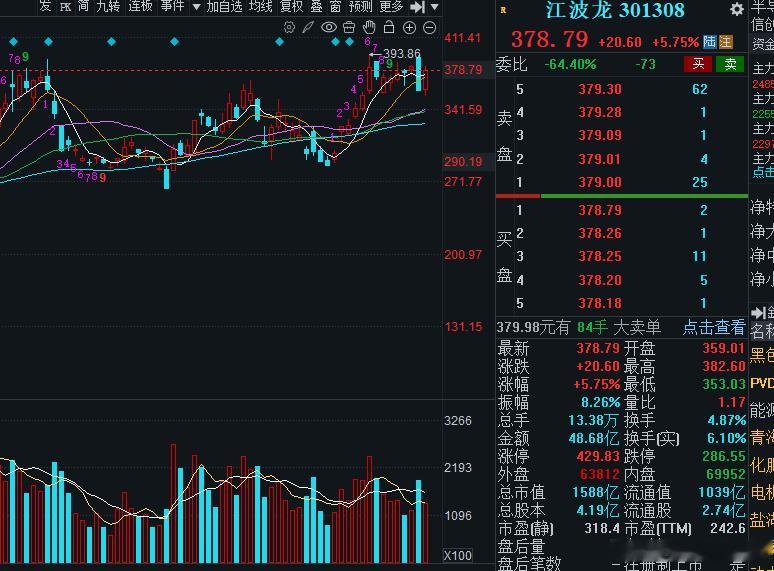Screen dimensions: 774x571
Task: Click the 总市值 value 1588亿
Action: [596, 492]
